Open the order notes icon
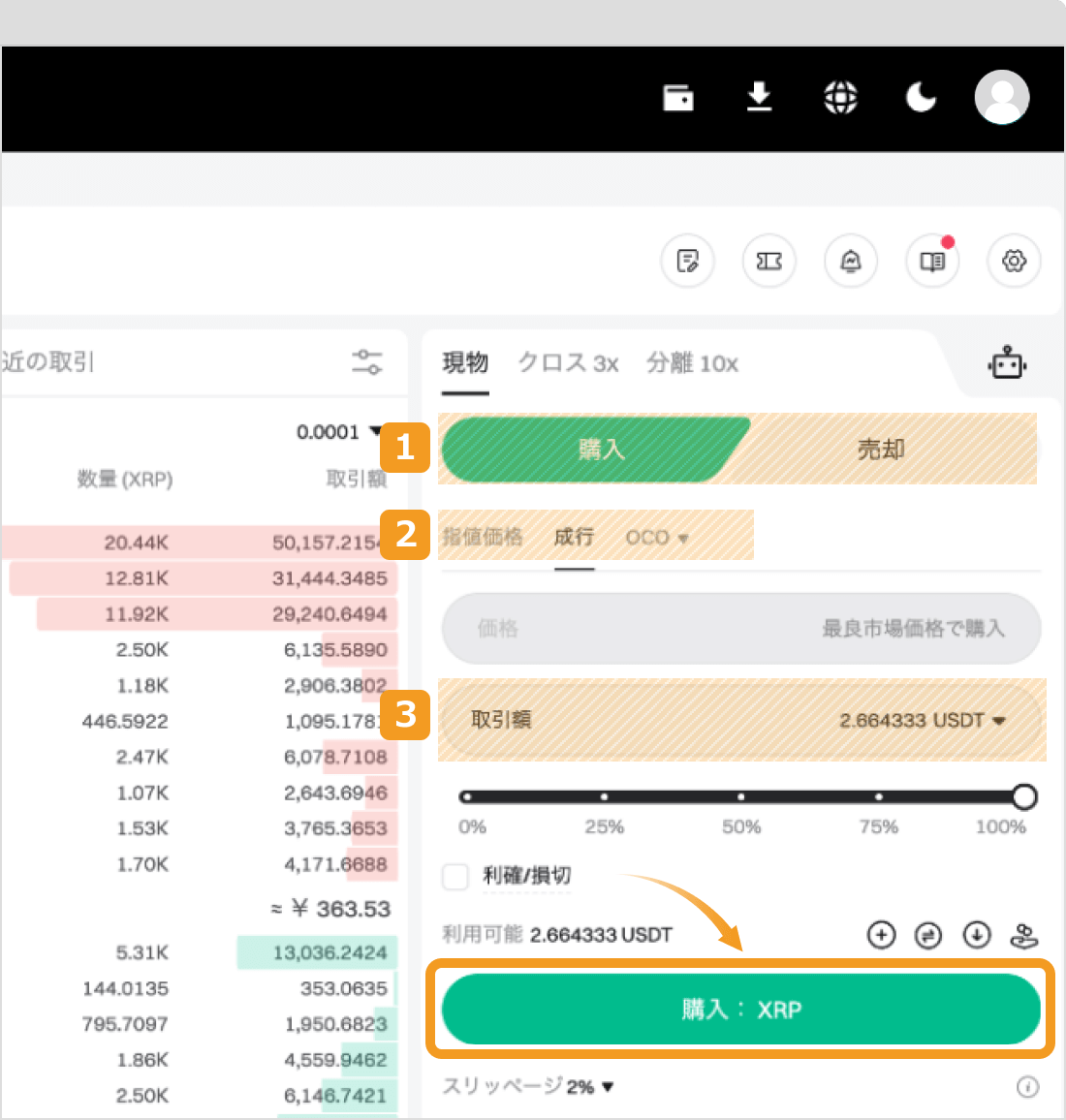 (x=687, y=261)
